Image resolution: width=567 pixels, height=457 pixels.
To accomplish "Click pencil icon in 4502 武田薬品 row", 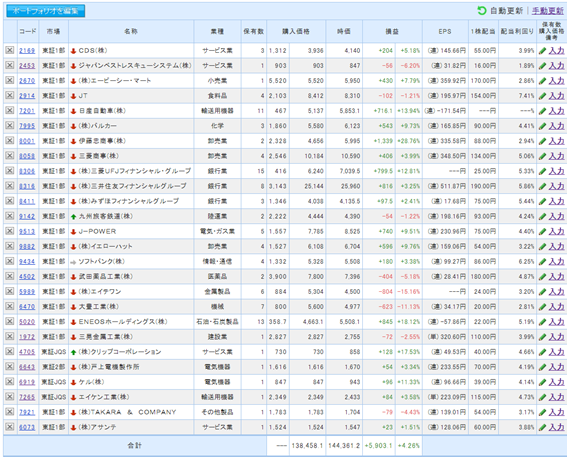I will tap(542, 277).
